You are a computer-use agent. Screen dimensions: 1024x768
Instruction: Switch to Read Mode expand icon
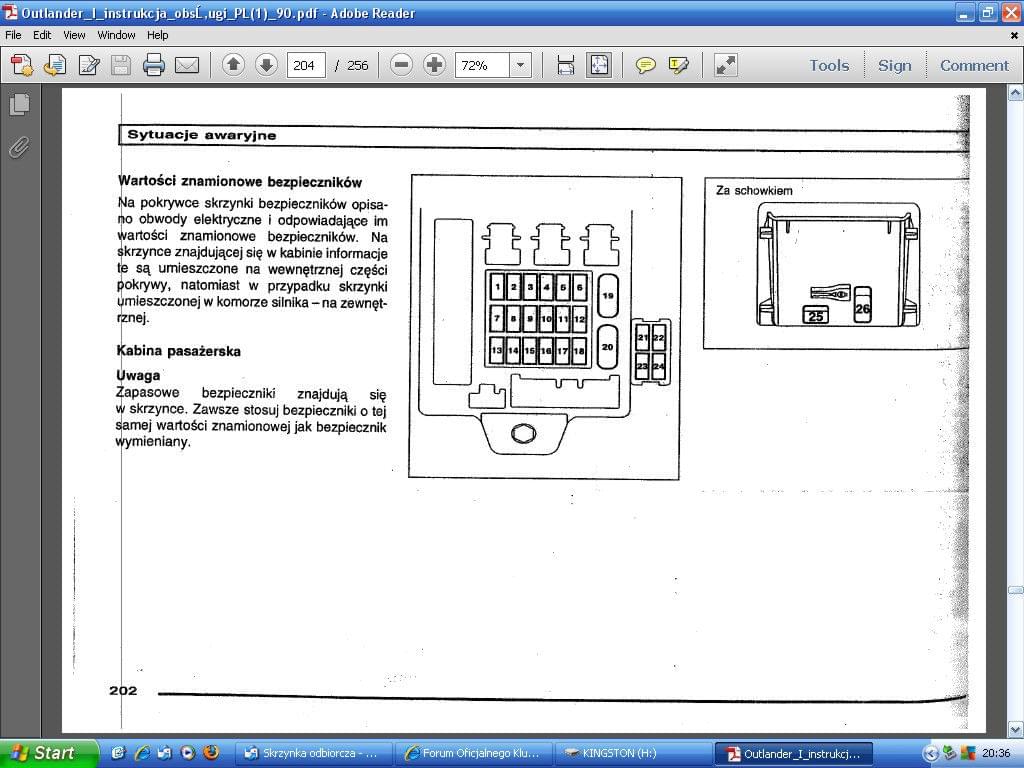click(x=726, y=65)
